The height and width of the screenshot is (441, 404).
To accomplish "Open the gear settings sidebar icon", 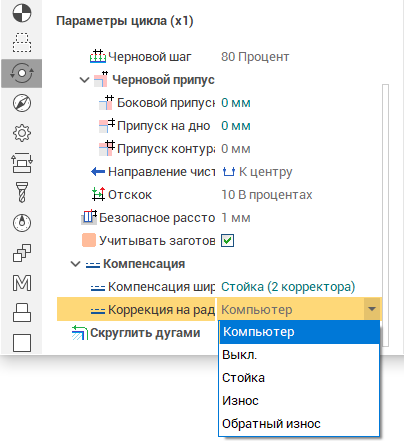I will click(22, 133).
